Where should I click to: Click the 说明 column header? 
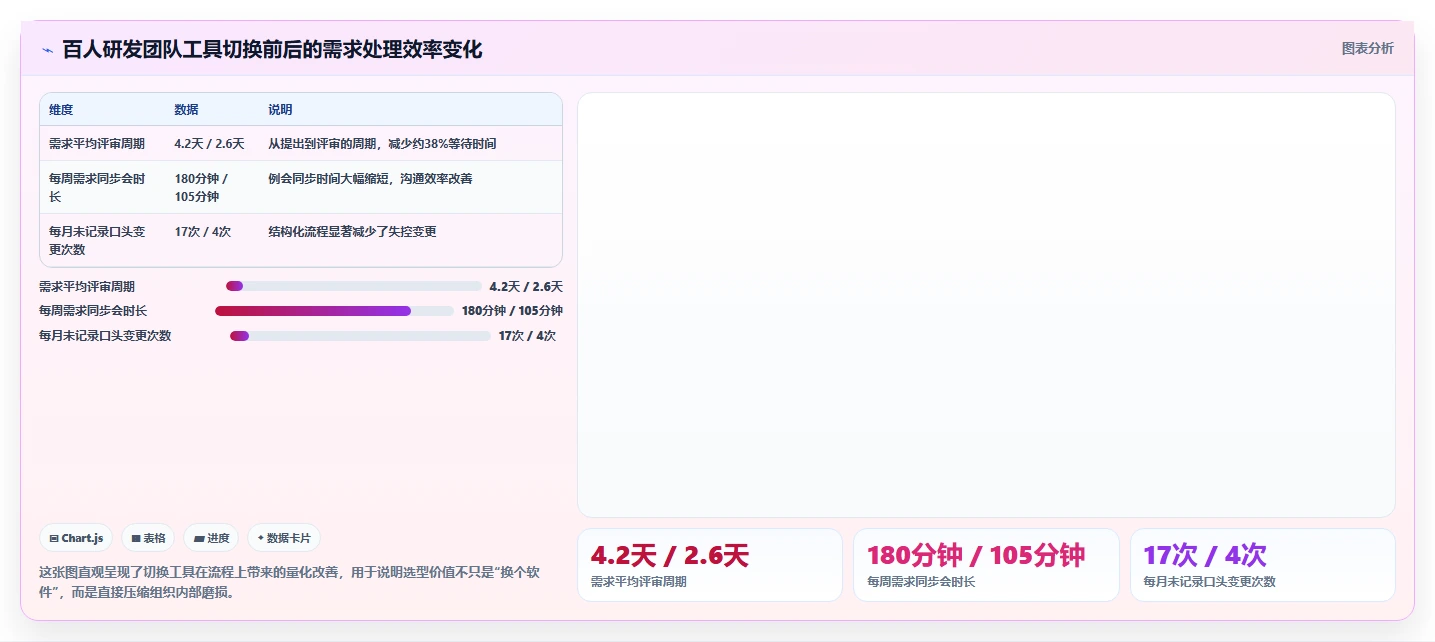pos(280,110)
